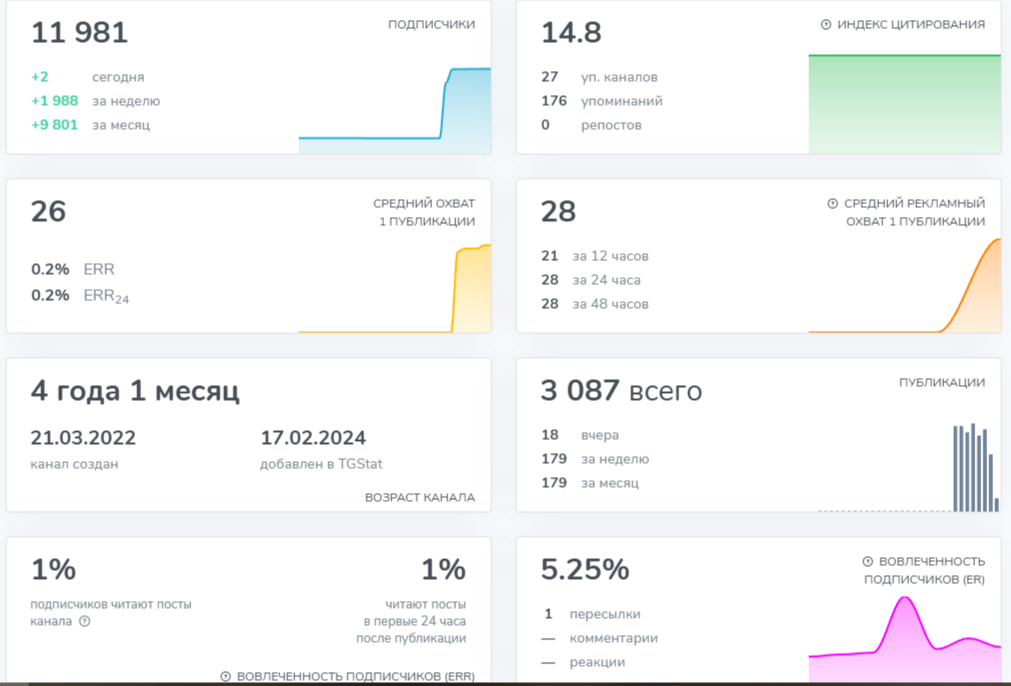This screenshot has height=686, width=1011.
Task: Click the '176 упоминаний' mentions row
Action: 602,101
